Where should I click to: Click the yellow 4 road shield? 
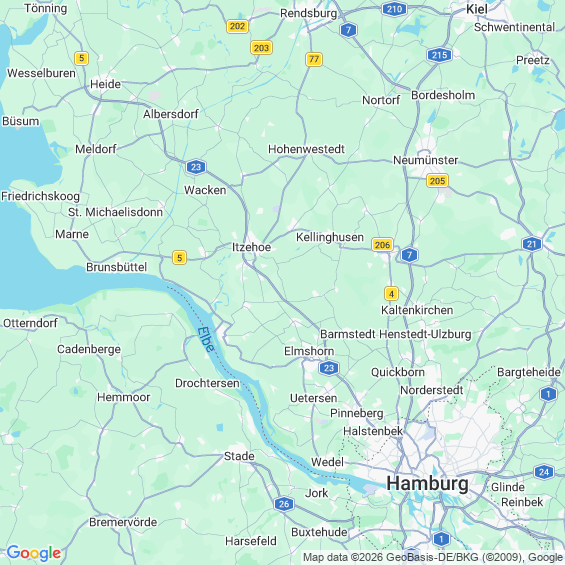tap(391, 293)
